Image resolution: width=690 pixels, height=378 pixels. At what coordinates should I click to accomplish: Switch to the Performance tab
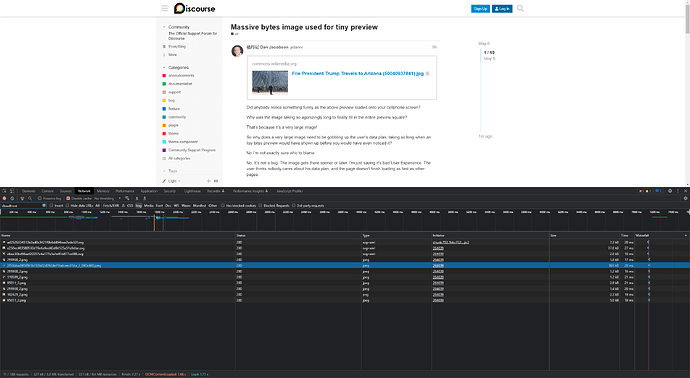[125, 191]
